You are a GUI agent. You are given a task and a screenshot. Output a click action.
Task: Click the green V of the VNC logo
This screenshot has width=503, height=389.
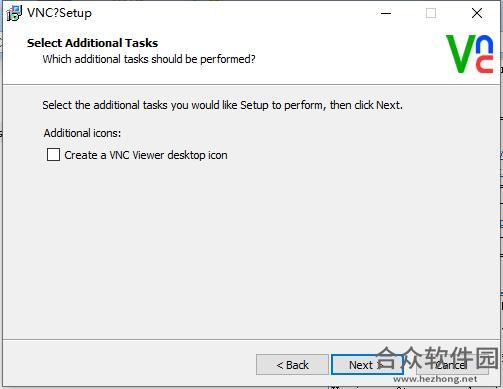[x=462, y=54]
